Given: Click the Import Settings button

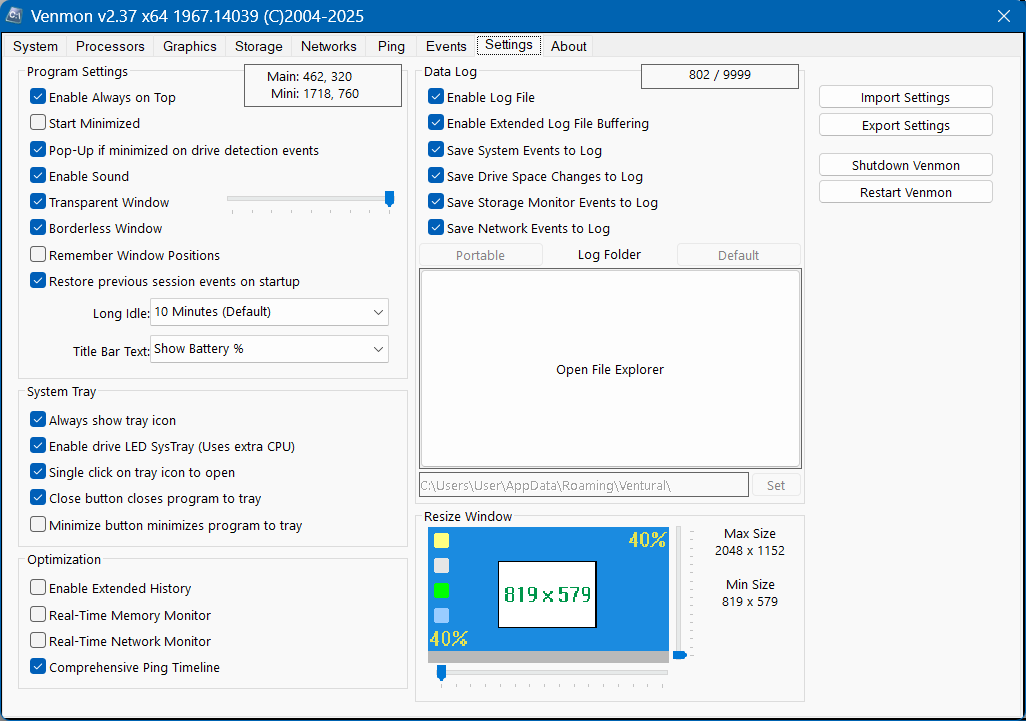Looking at the screenshot, I should pos(906,97).
